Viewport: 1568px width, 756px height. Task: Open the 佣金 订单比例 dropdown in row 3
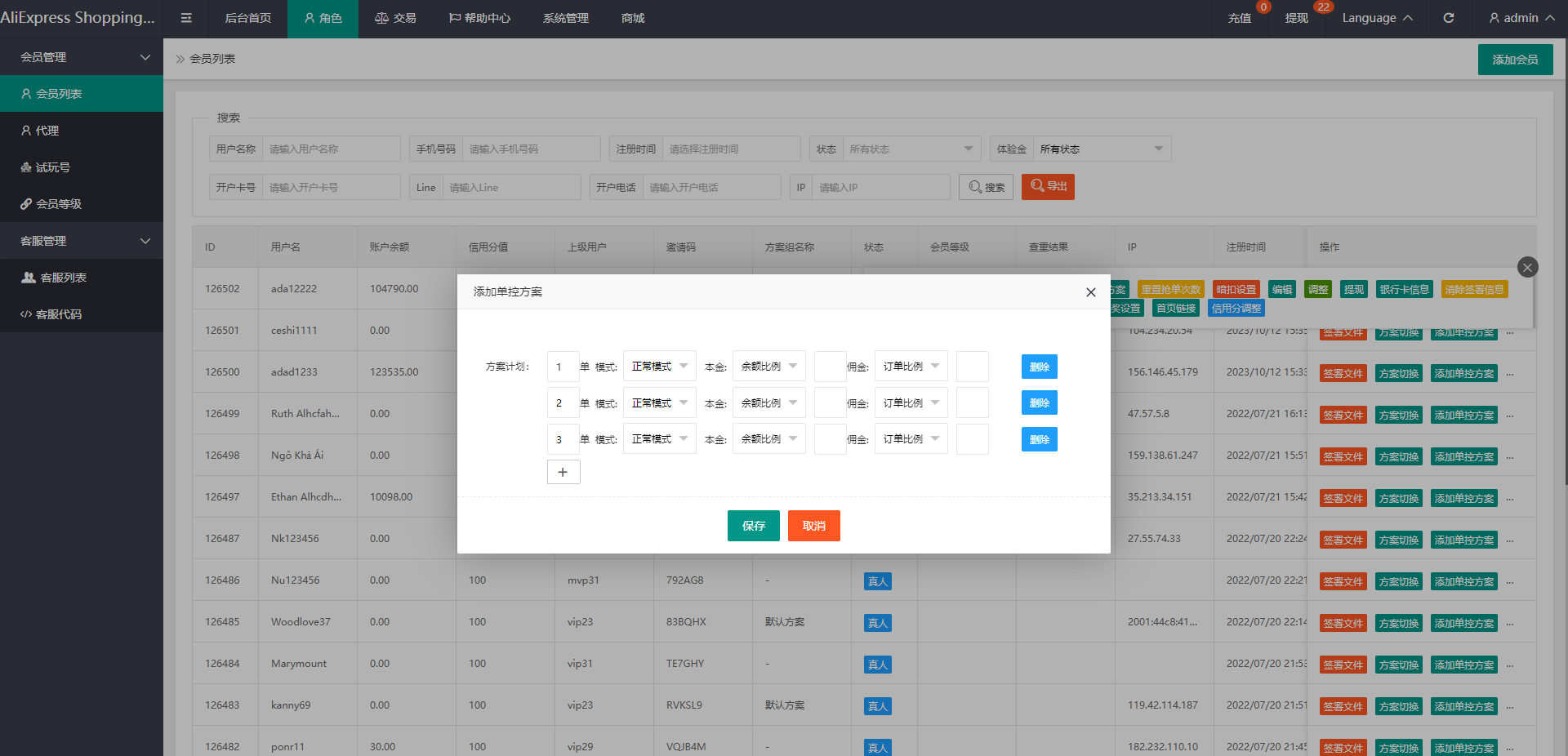[x=911, y=439]
